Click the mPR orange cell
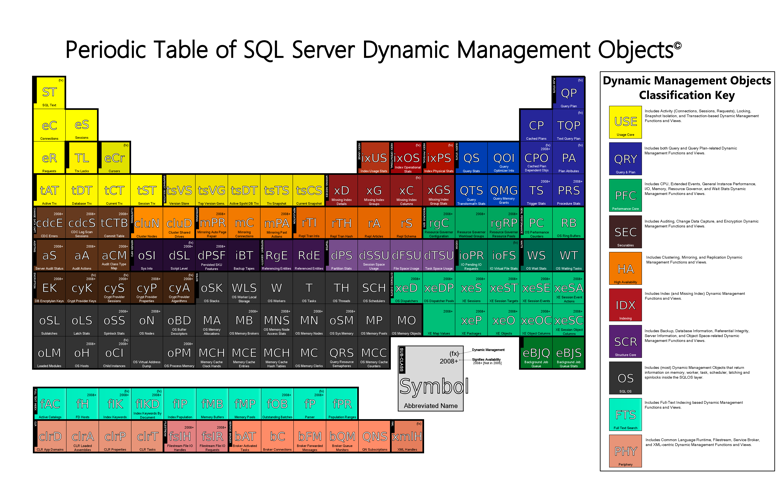 (211, 223)
